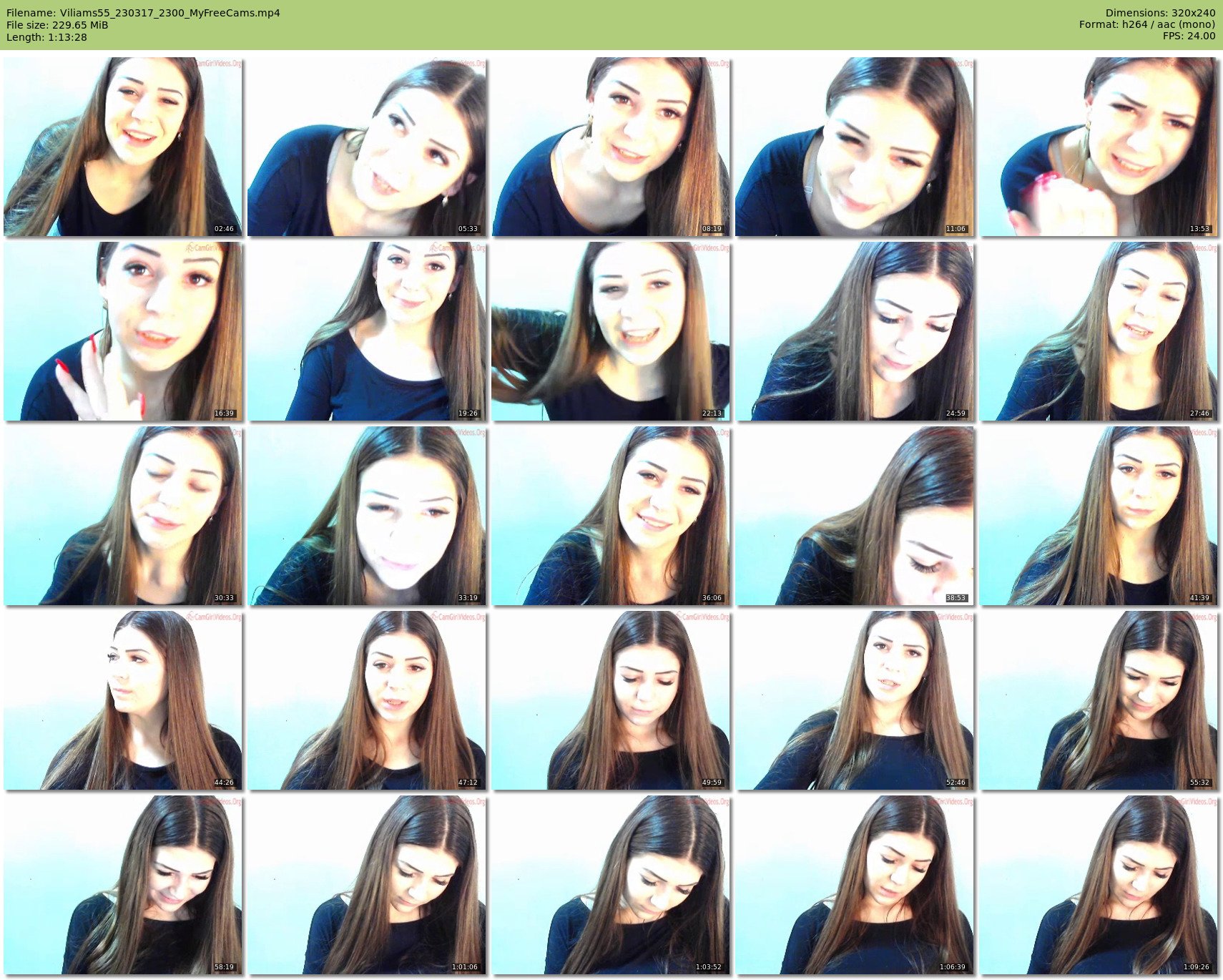The image size is (1223, 980).
Task: Click the frame labeled 13:53
Action: pos(1098,147)
